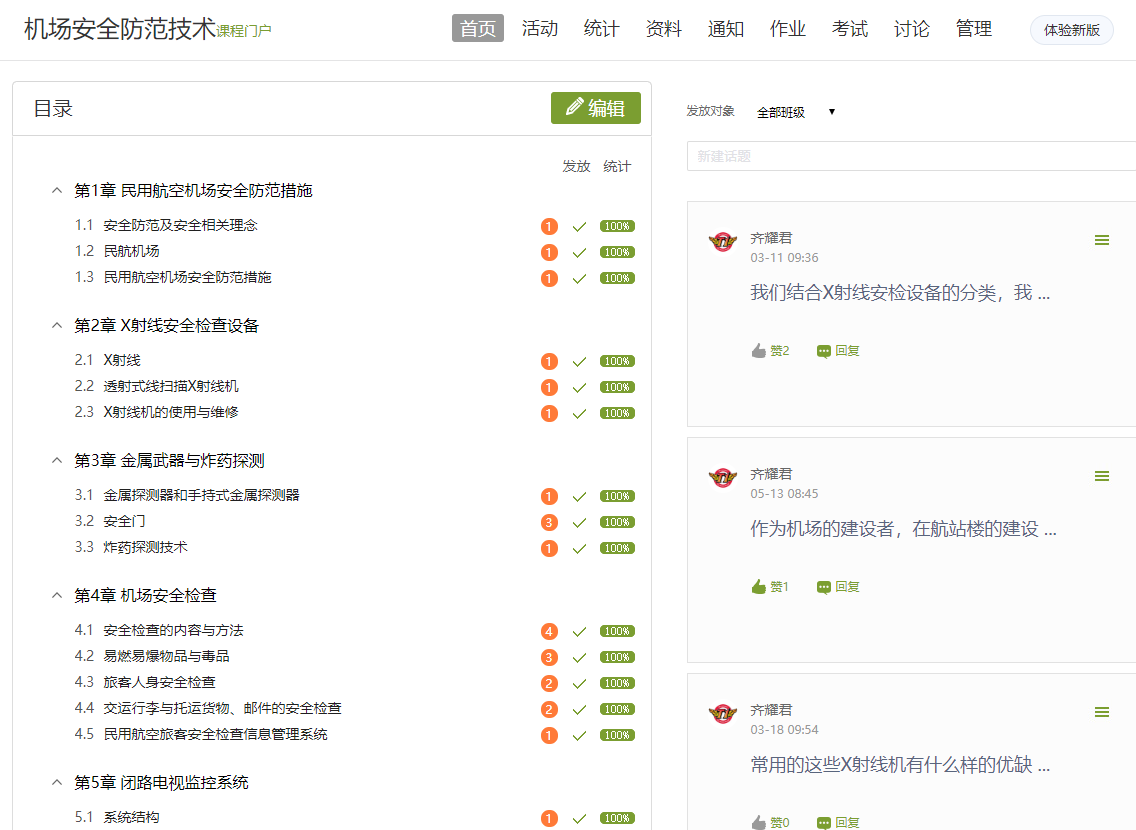Click the green checkmark for section 1.1
The width and height of the screenshot is (1136, 830).
[579, 226]
